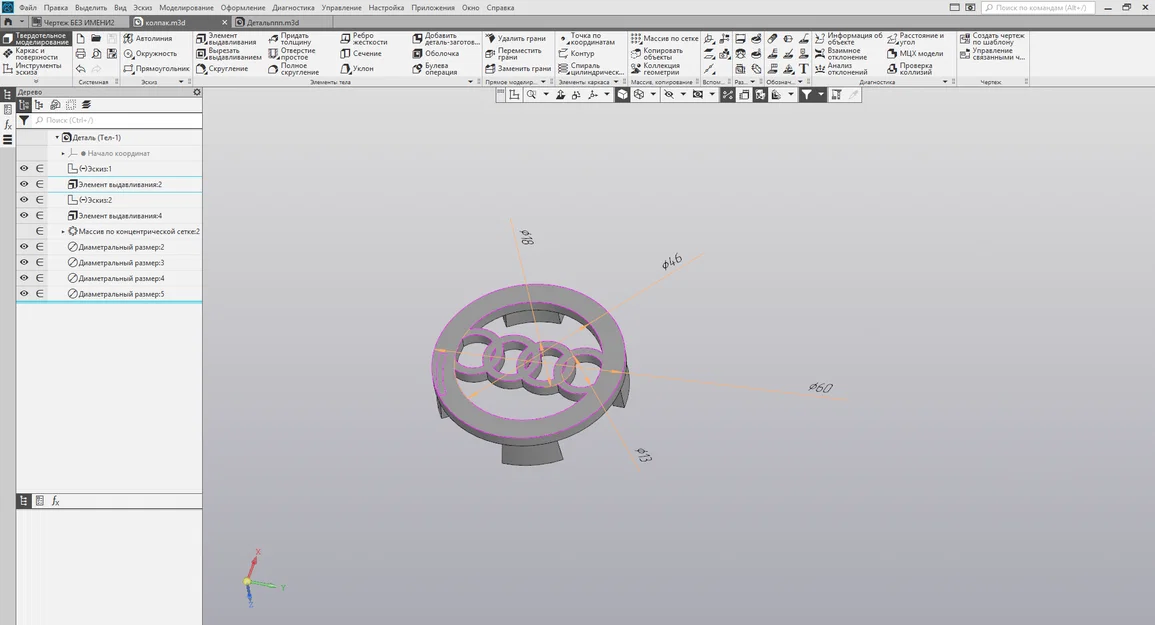The image size is (1155, 625).
Task: Choose Отверстие простое hole tool
Action: pyautogui.click(x=292, y=54)
